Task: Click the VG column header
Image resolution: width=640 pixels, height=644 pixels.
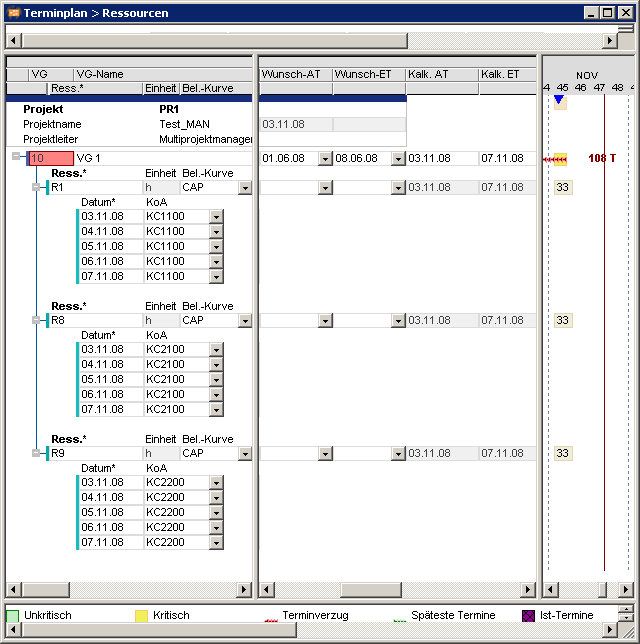Action: [x=51, y=74]
